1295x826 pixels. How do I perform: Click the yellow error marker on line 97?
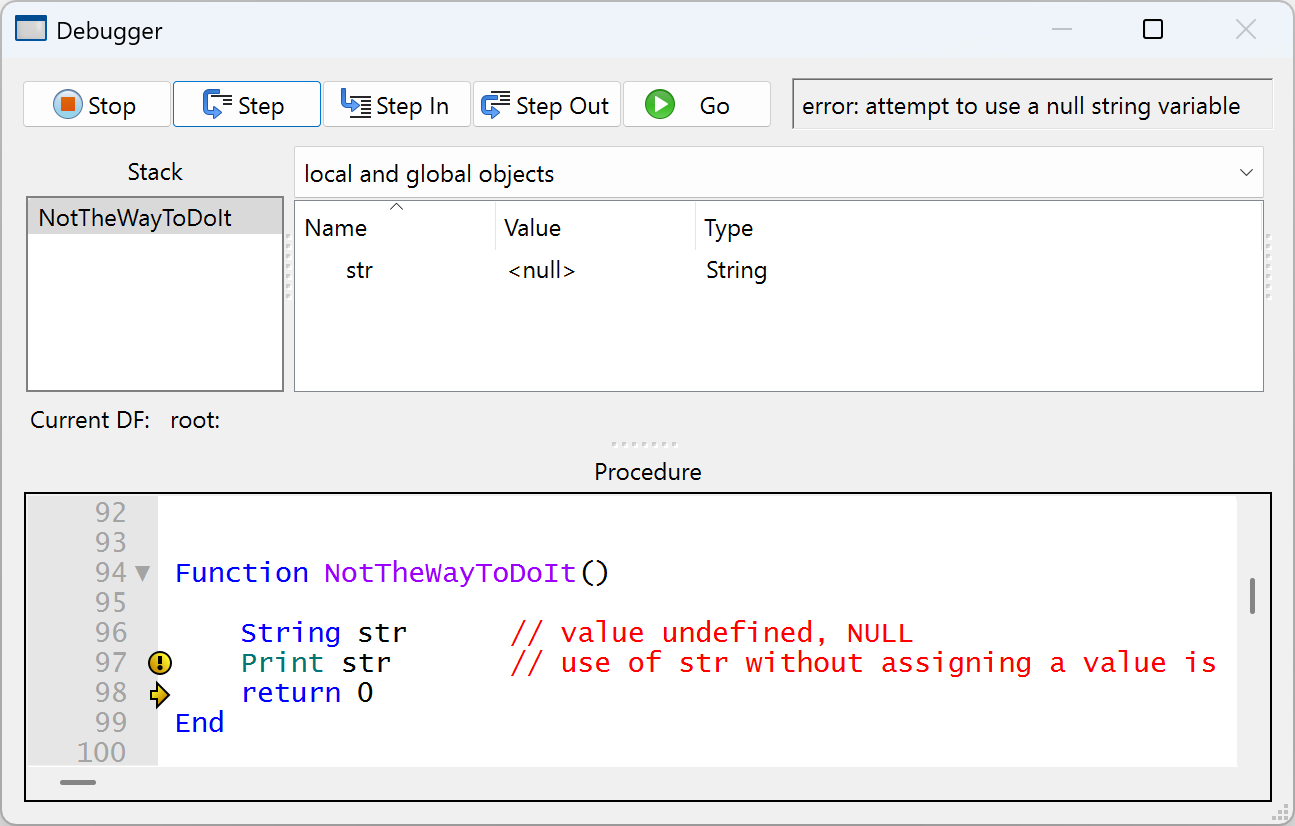(160, 663)
